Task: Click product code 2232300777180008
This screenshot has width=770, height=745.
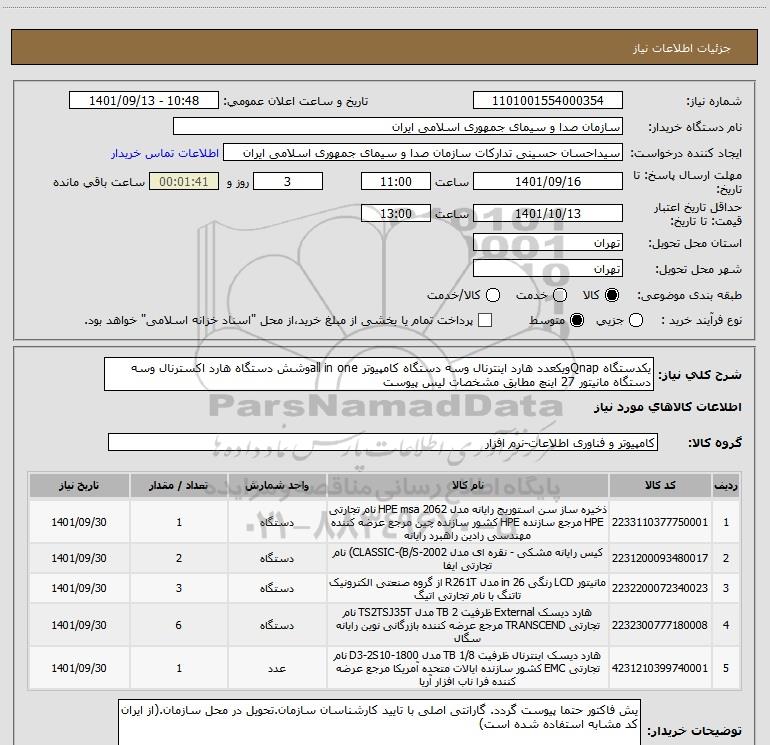Action: (660, 625)
